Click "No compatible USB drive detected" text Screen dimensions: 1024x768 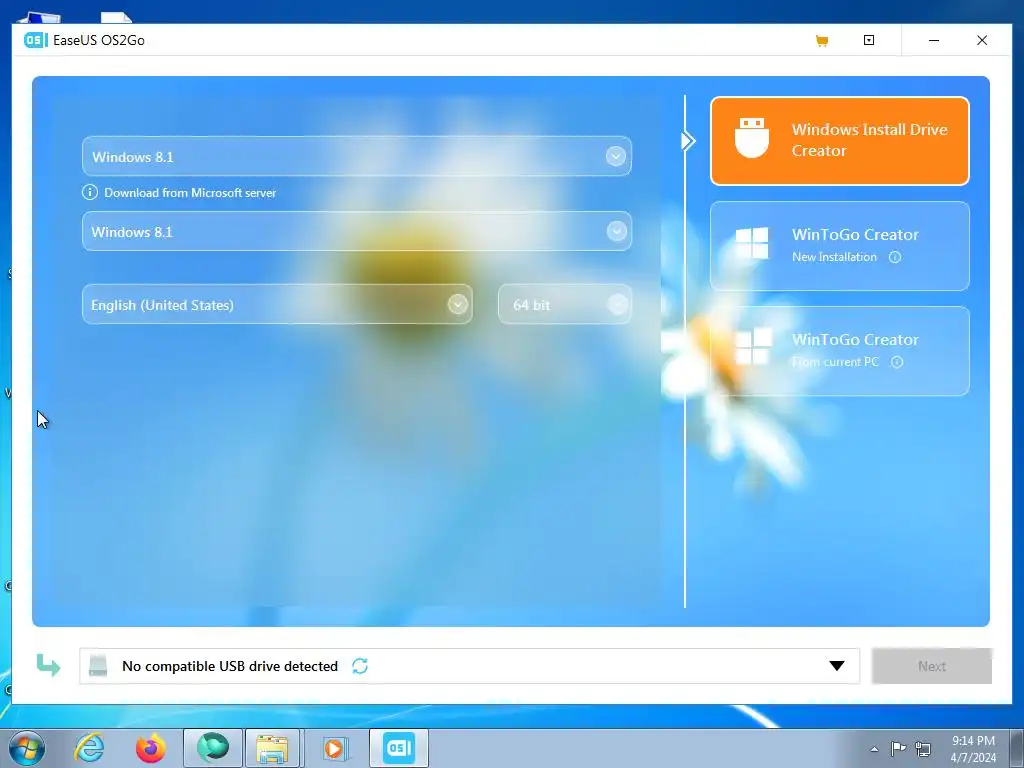click(230, 666)
